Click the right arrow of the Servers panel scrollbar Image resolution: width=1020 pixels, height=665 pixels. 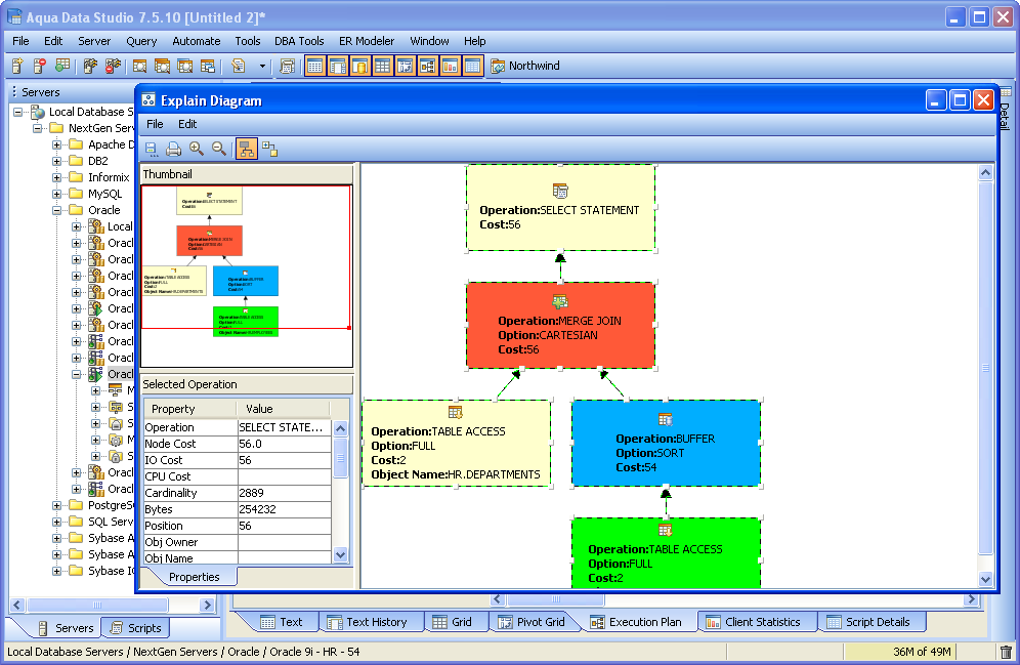[208, 605]
